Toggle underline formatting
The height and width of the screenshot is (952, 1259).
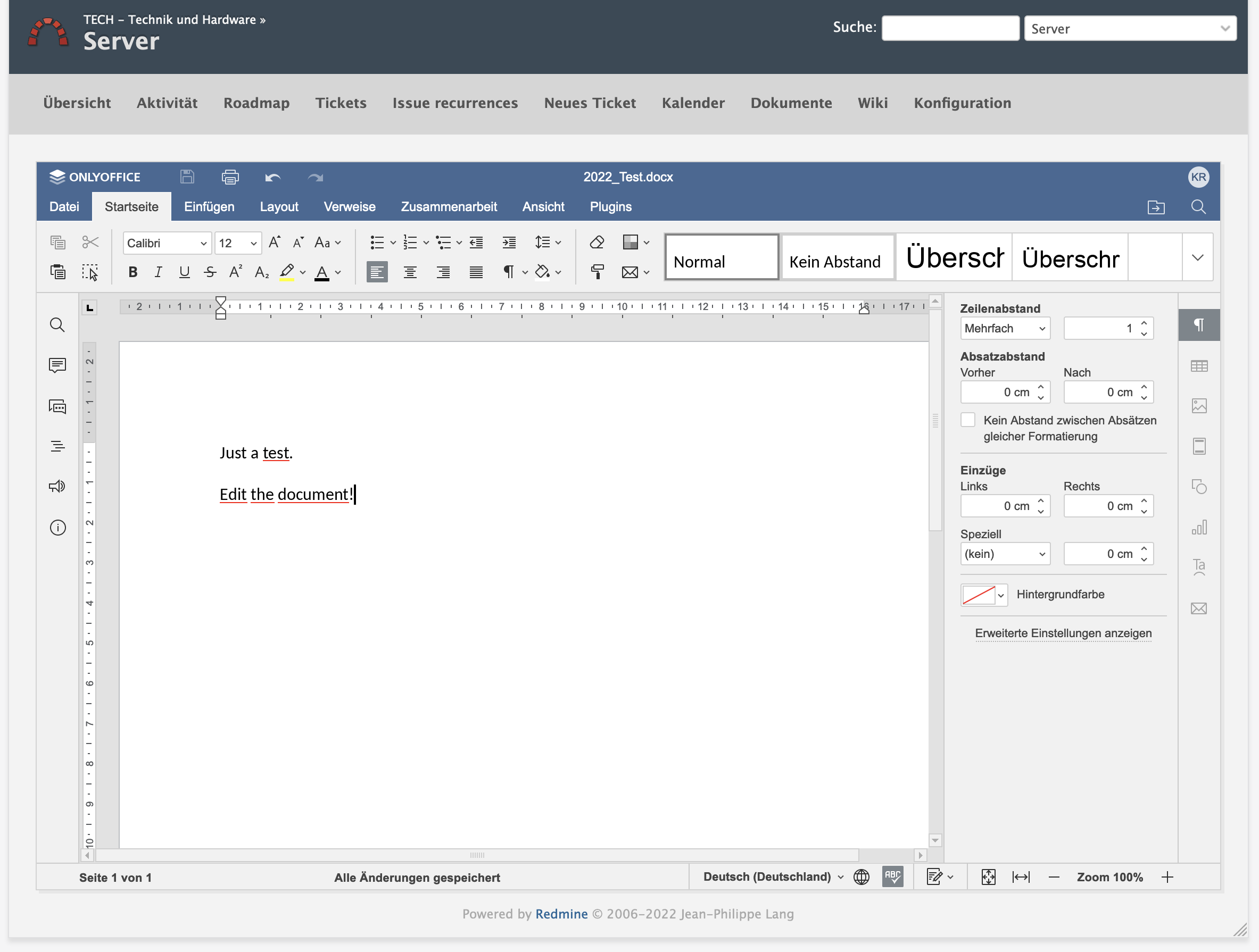pos(184,272)
